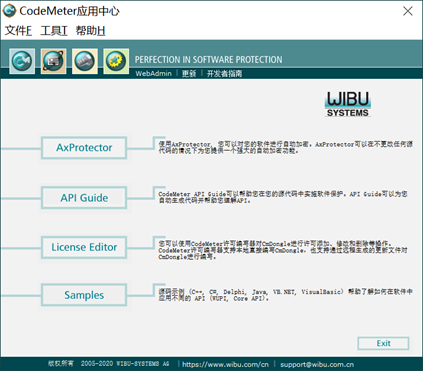Click the gear settings toolbar icon
423x371 pixels.
(x=116, y=61)
